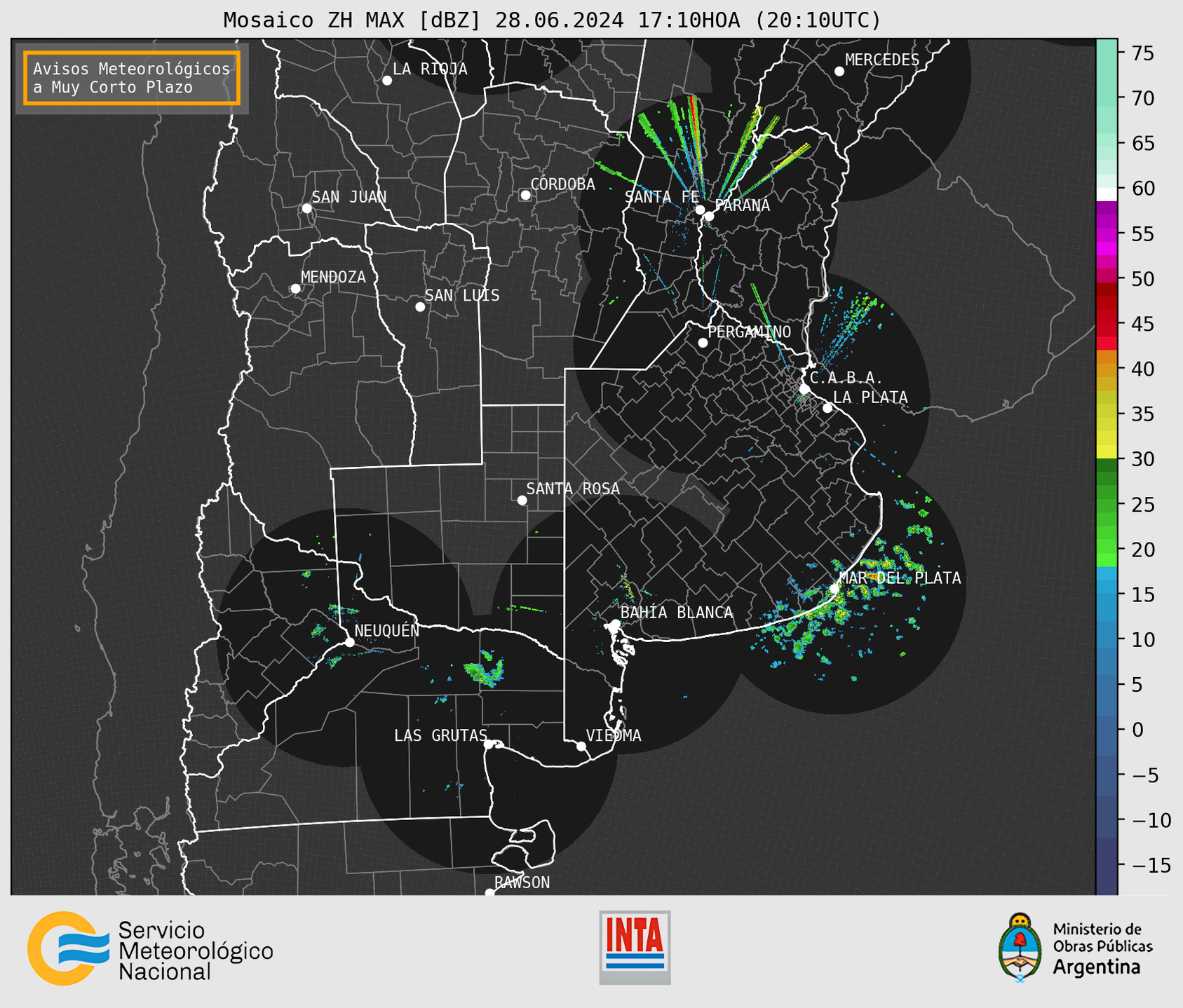Click the Neuquén city marker dot
Image resolution: width=1183 pixels, height=1008 pixels.
[x=349, y=642]
